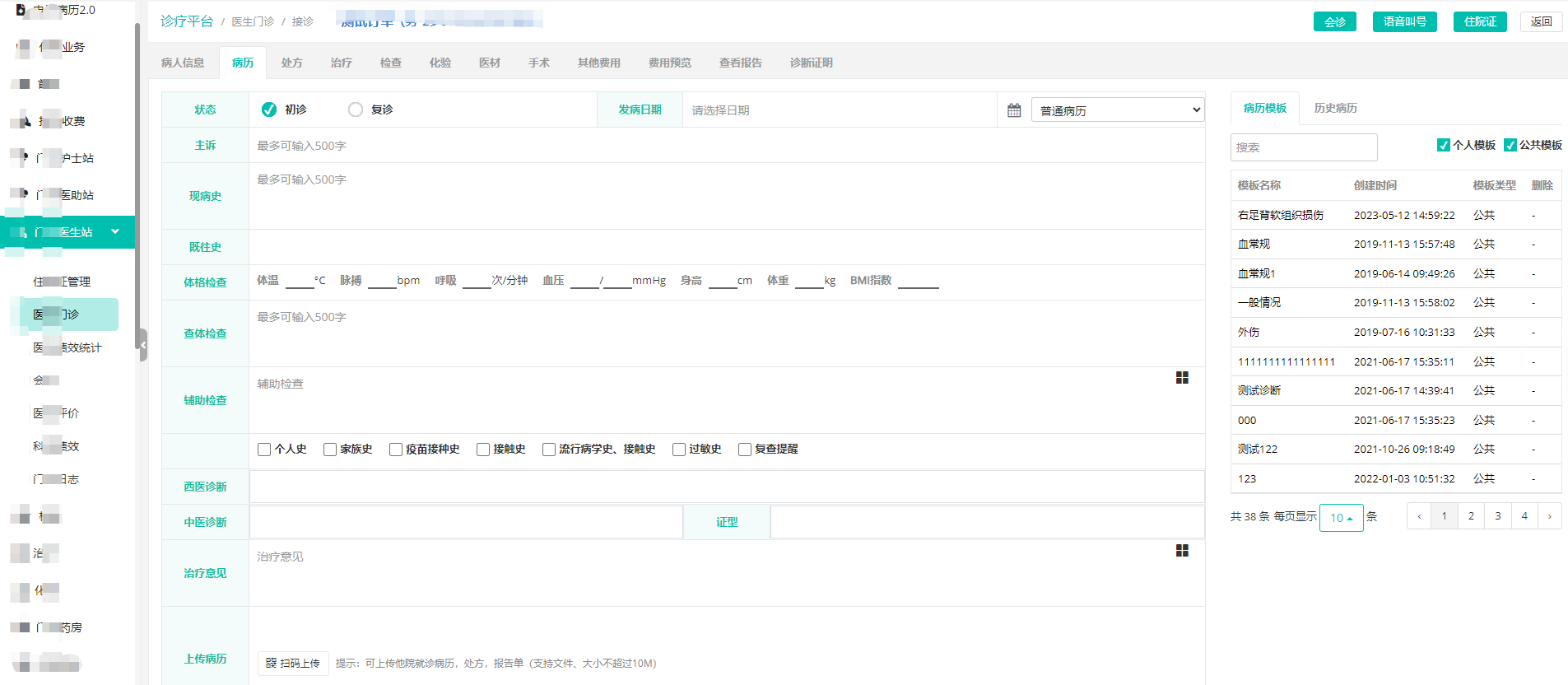Viewport: 1568px width, 685px height.
Task: Switch to 历史病历 panel tab
Action: point(1335,108)
